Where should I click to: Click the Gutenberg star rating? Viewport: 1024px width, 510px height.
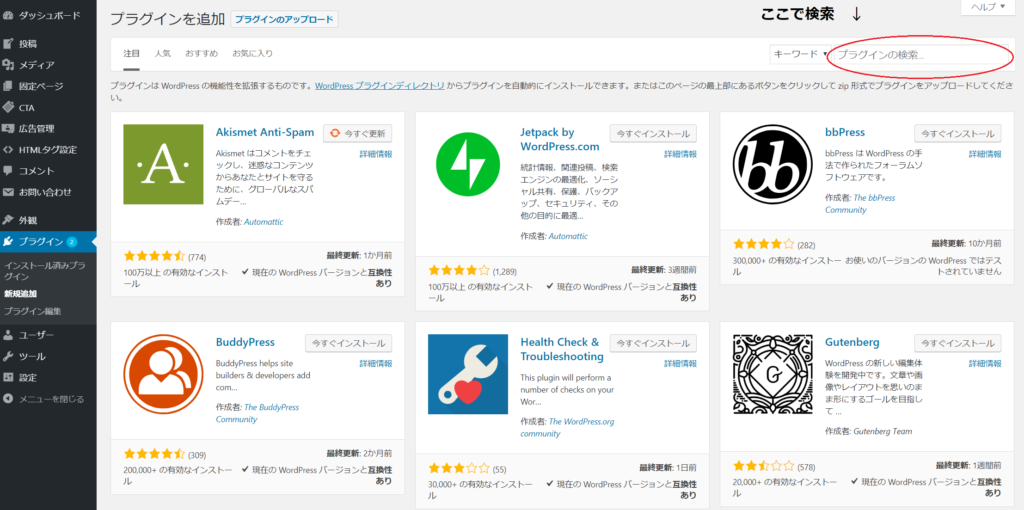pyautogui.click(x=764, y=466)
